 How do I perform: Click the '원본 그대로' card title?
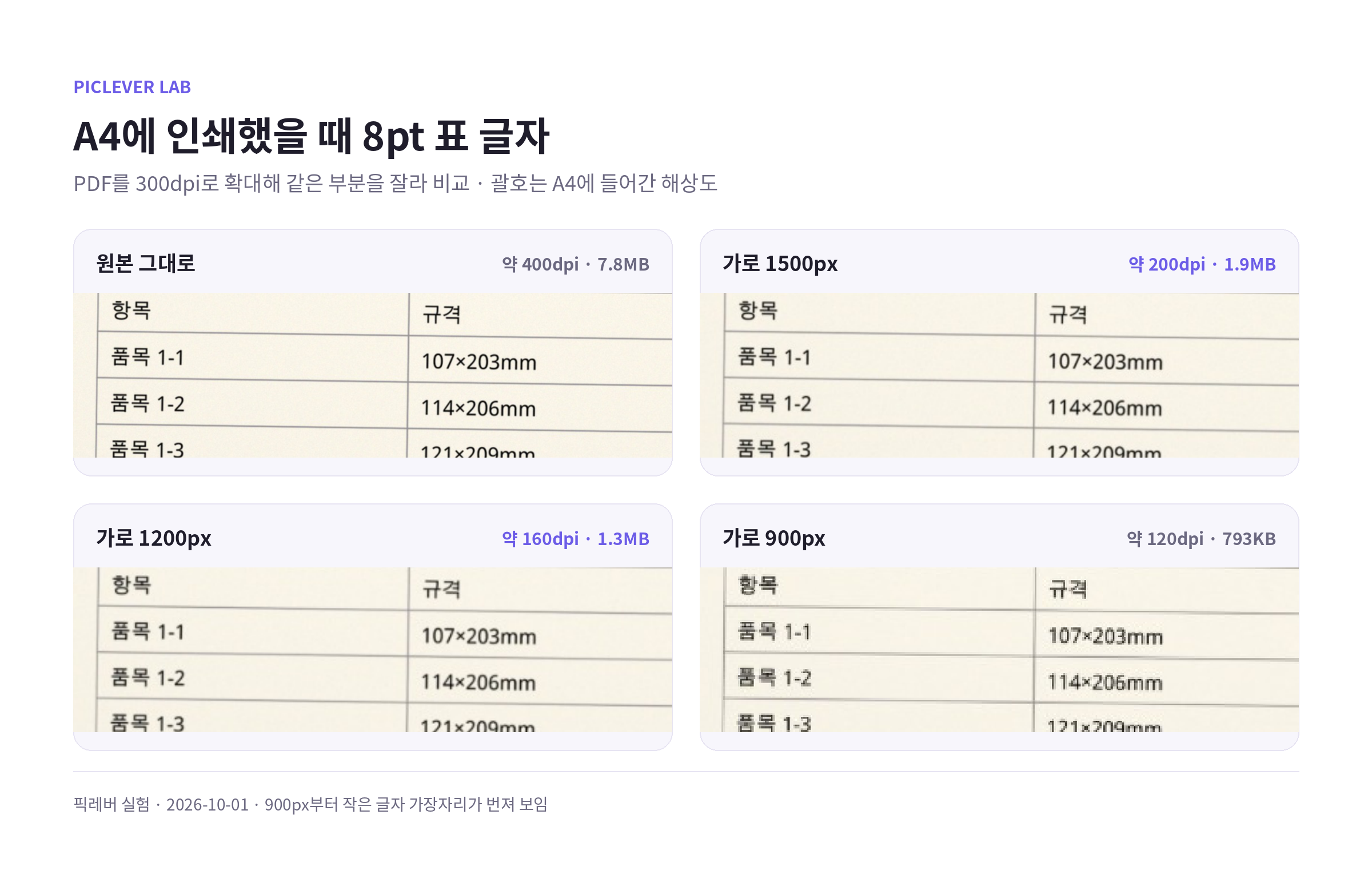click(x=146, y=264)
